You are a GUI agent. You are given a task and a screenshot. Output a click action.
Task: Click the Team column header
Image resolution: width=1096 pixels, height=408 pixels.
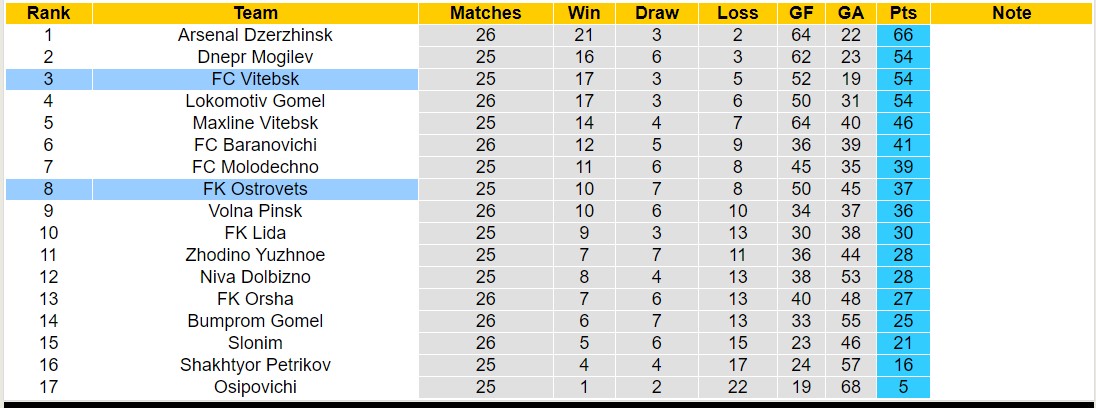(255, 13)
